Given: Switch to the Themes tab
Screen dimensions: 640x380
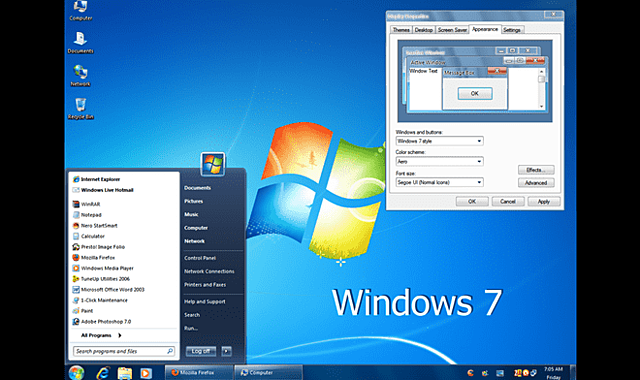Looking at the screenshot, I should 401,30.
